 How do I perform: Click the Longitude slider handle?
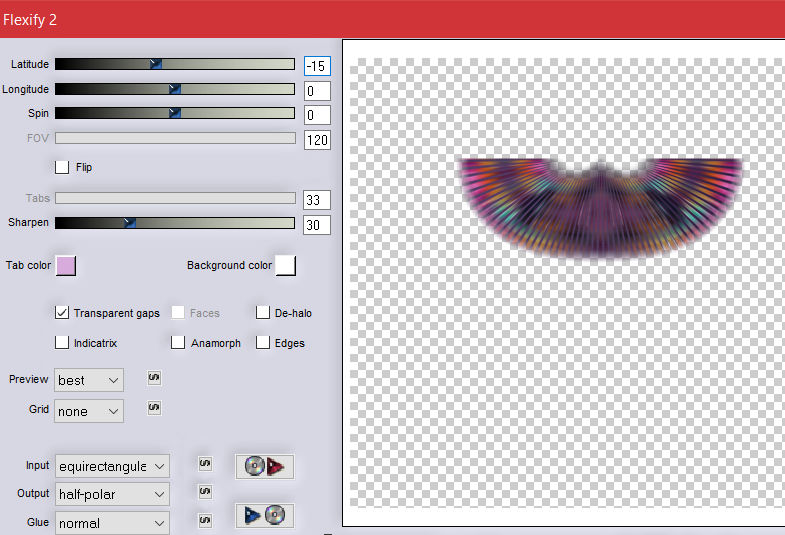pyautogui.click(x=175, y=89)
